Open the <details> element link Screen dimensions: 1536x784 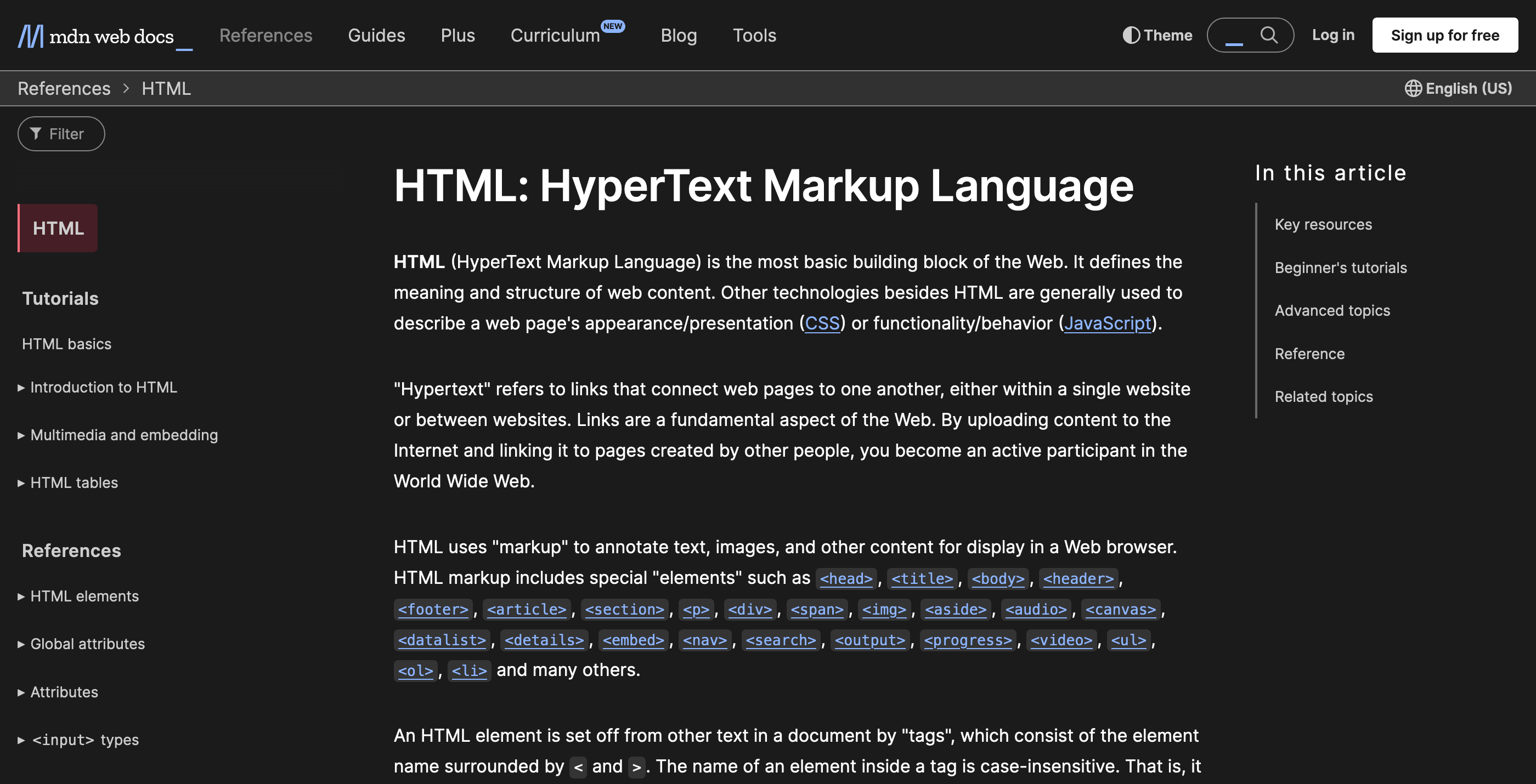[544, 640]
